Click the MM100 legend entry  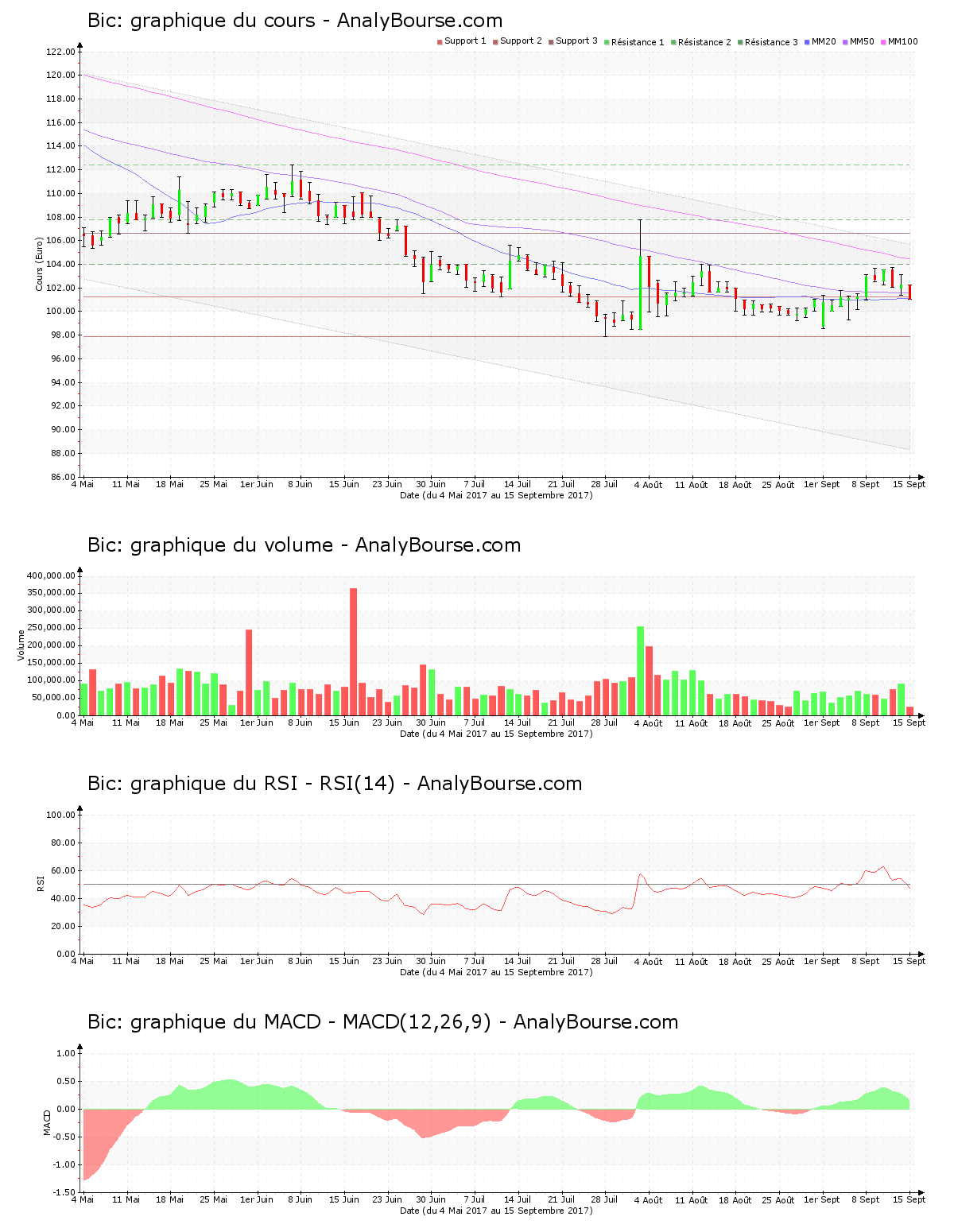[x=898, y=41]
